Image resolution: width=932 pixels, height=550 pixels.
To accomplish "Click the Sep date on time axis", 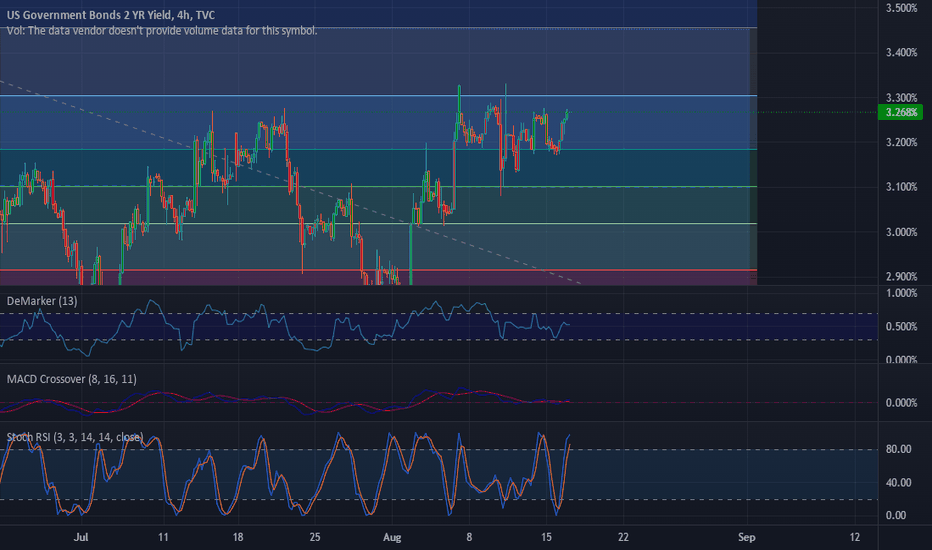I will (747, 537).
